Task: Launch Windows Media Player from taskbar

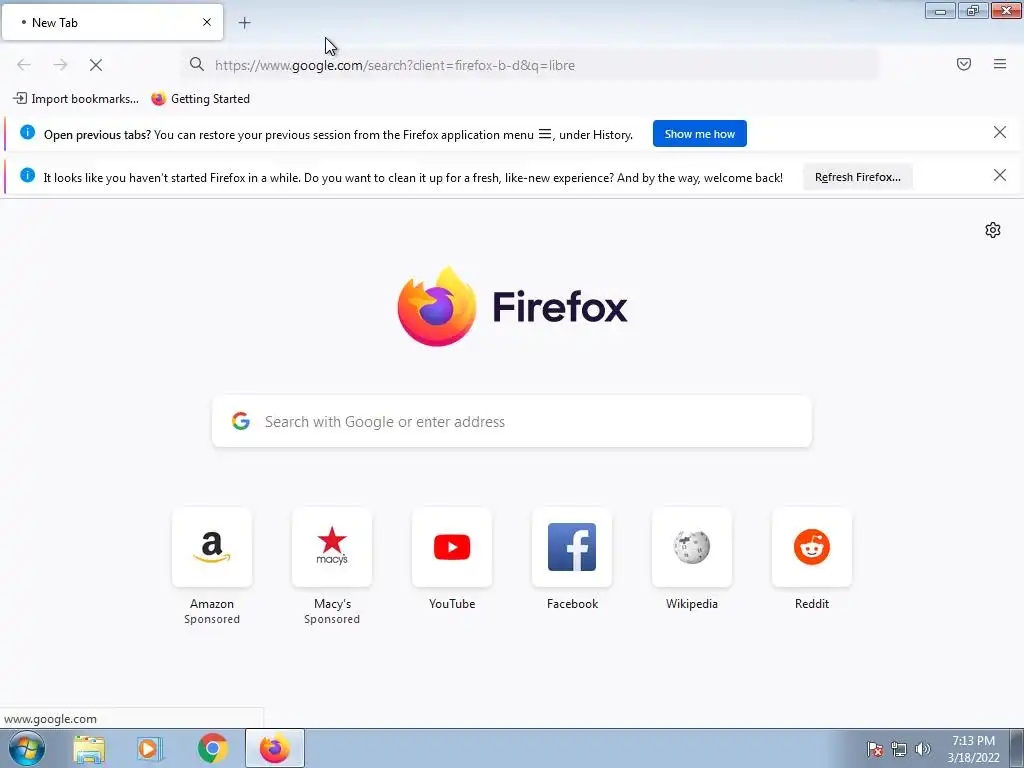Action: (150, 748)
